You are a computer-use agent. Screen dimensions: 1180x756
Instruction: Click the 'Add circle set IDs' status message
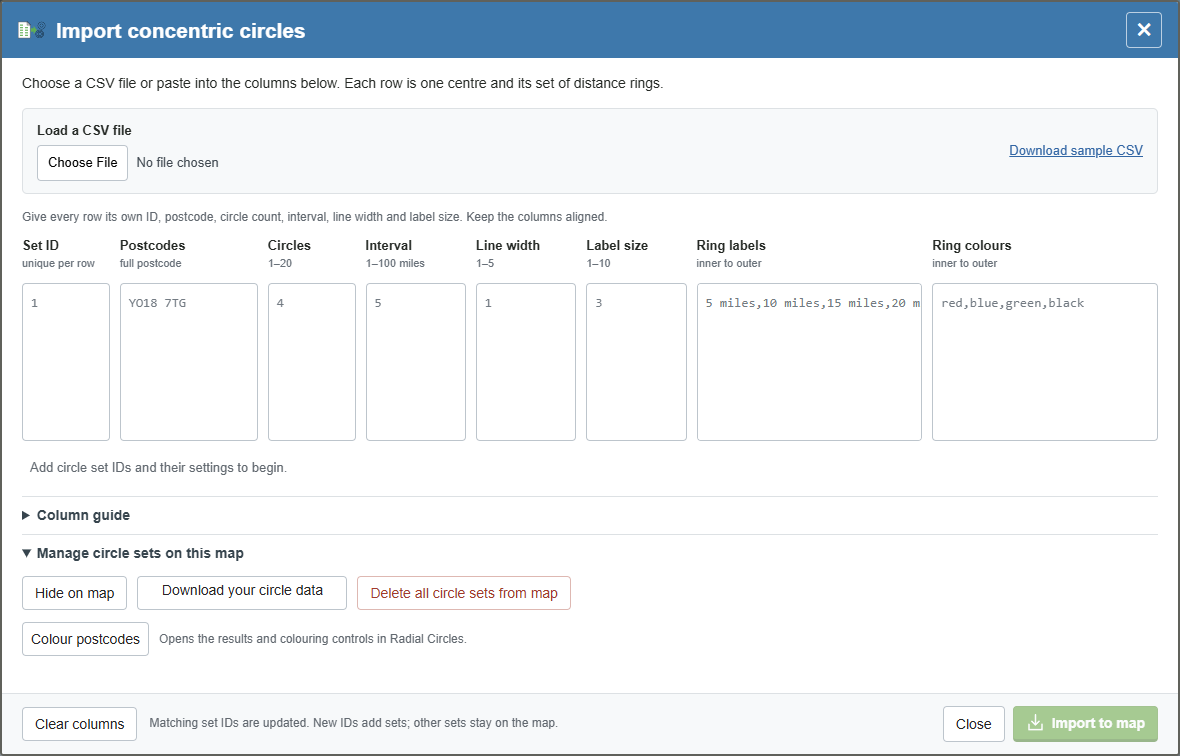coord(158,467)
